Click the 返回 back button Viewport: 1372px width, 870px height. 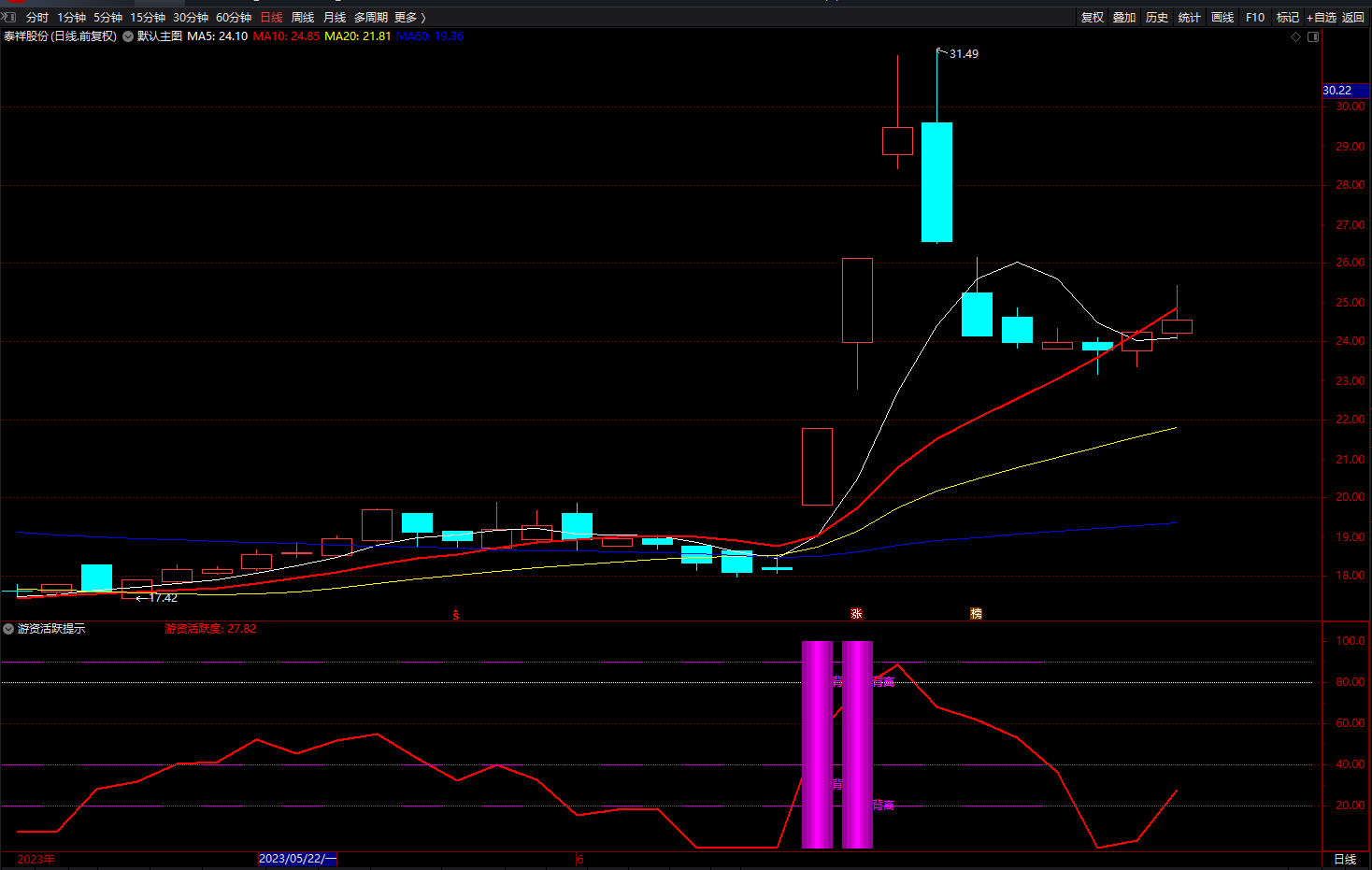[x=1353, y=18]
